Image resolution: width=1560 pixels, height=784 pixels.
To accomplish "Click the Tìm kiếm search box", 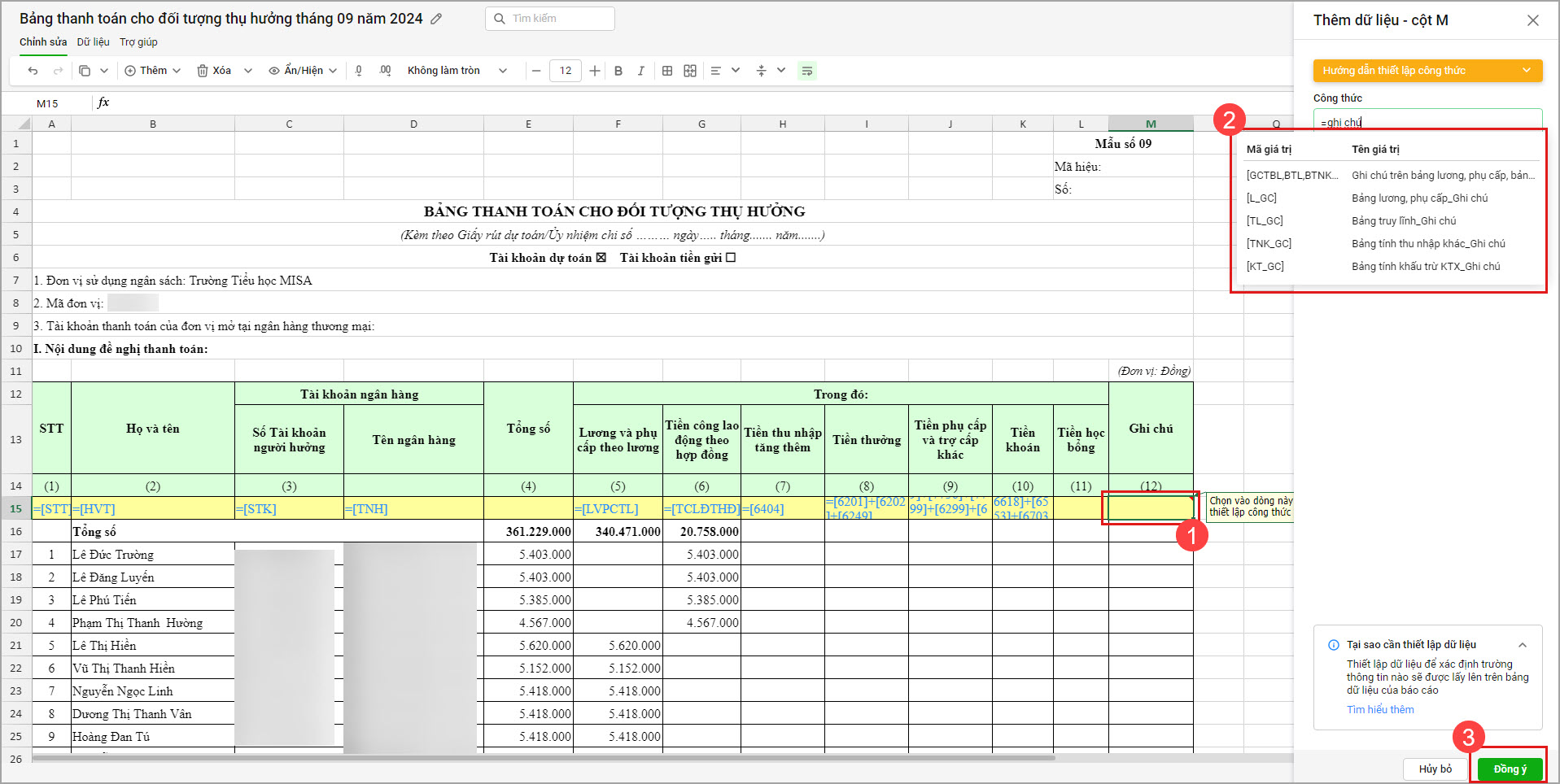I will (x=550, y=19).
